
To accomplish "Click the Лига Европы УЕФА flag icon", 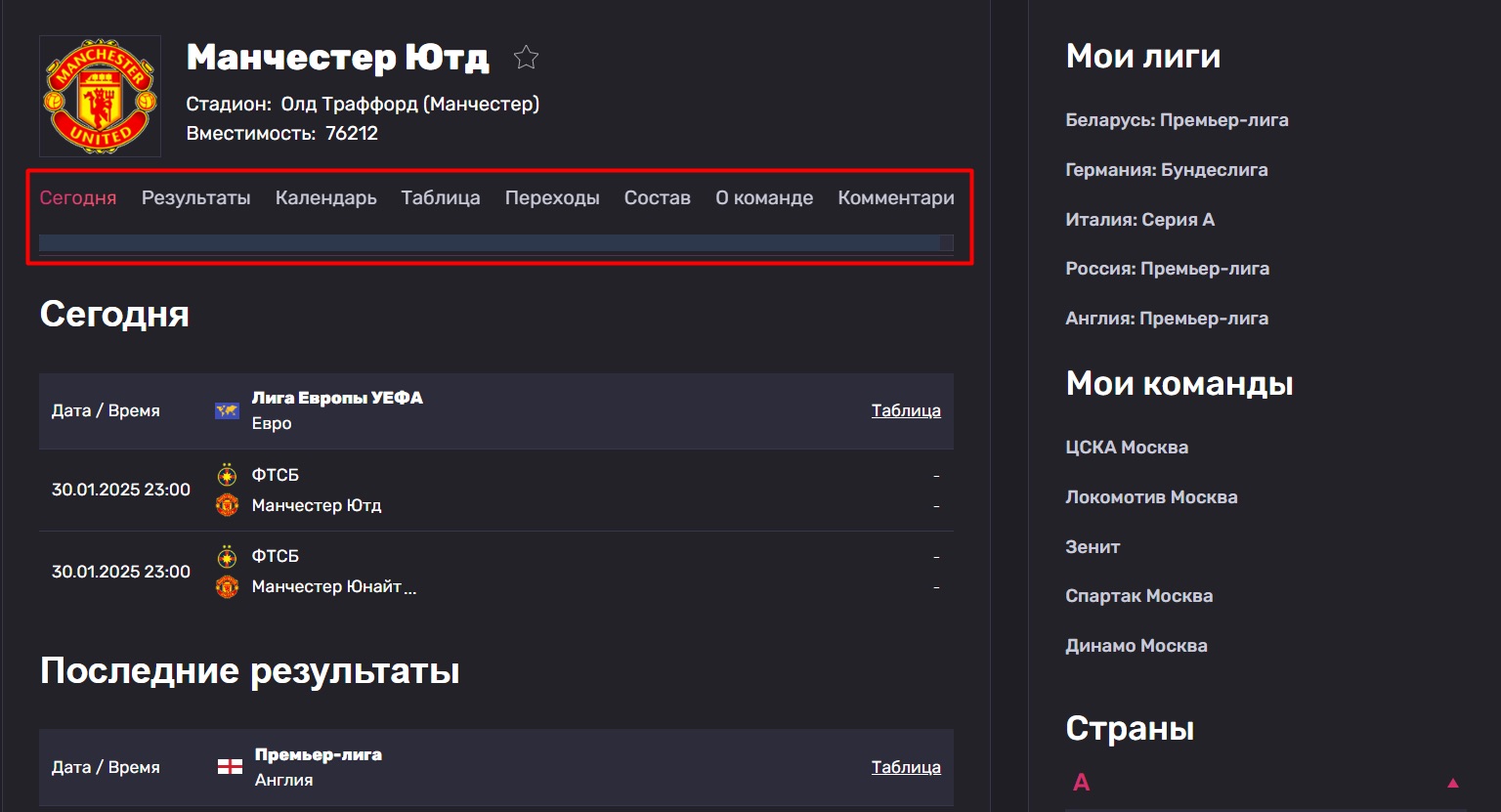I will (227, 410).
